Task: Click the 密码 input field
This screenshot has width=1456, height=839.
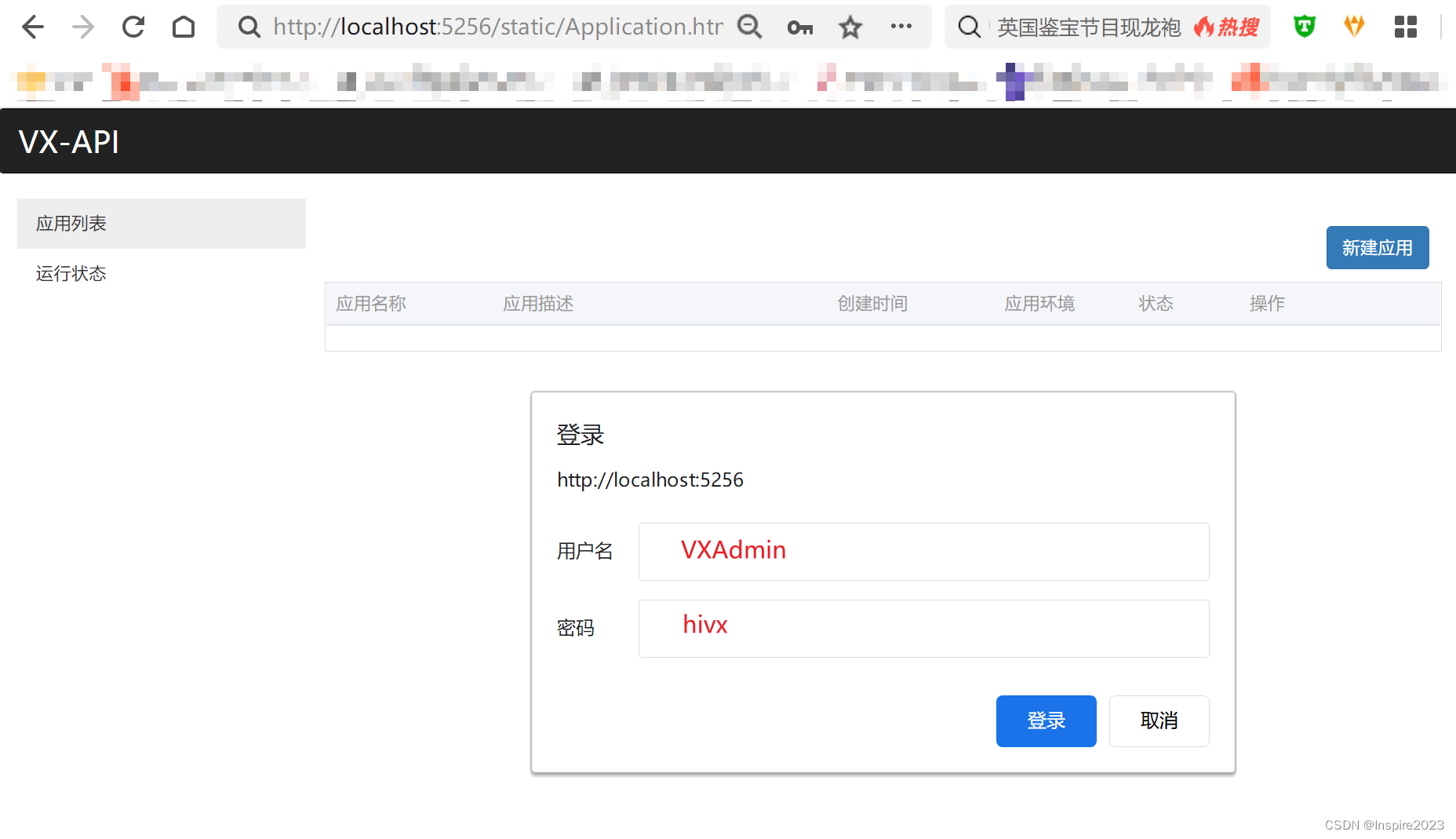Action: [924, 629]
